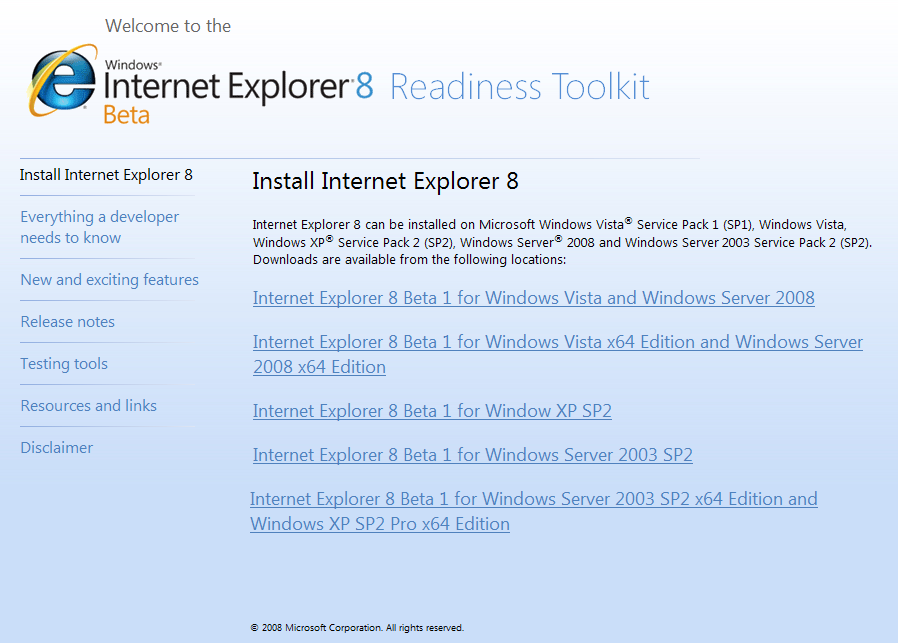Click the orange Beta label under the logo
Screen dimensions: 898x643
(127, 115)
